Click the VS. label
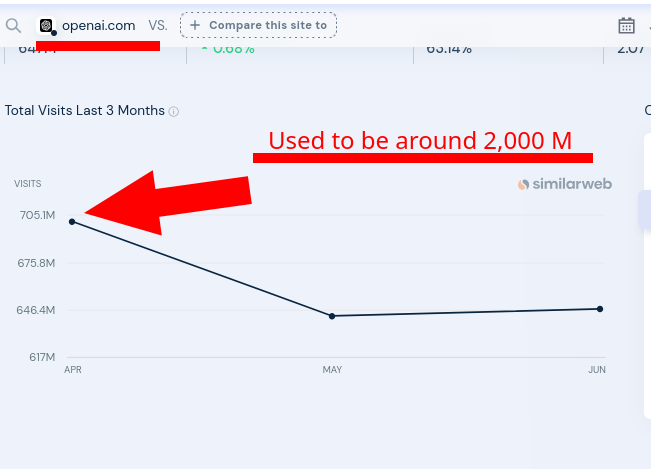Screen dimensions: 651x469 [x=158, y=26]
